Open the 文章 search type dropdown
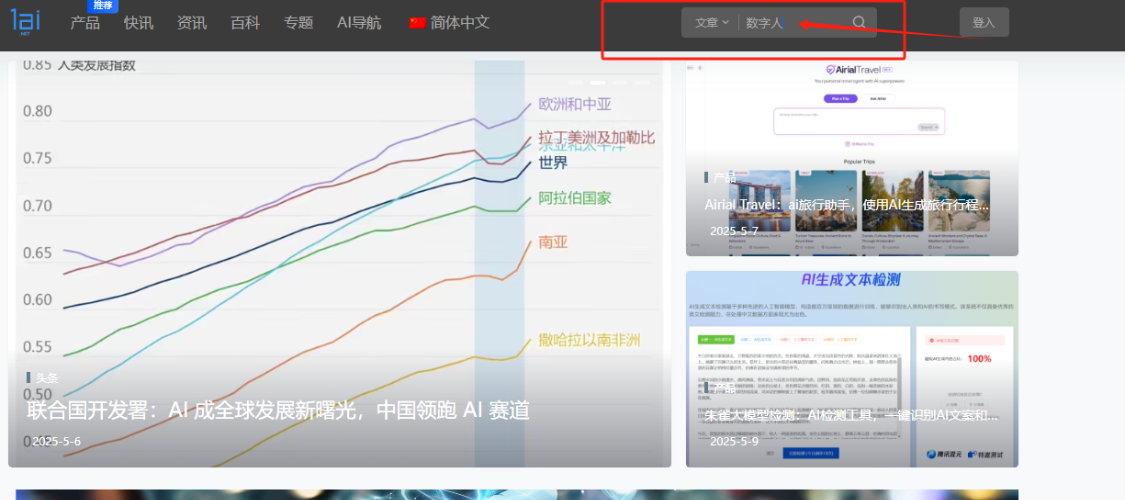1125x500 pixels. [x=711, y=22]
